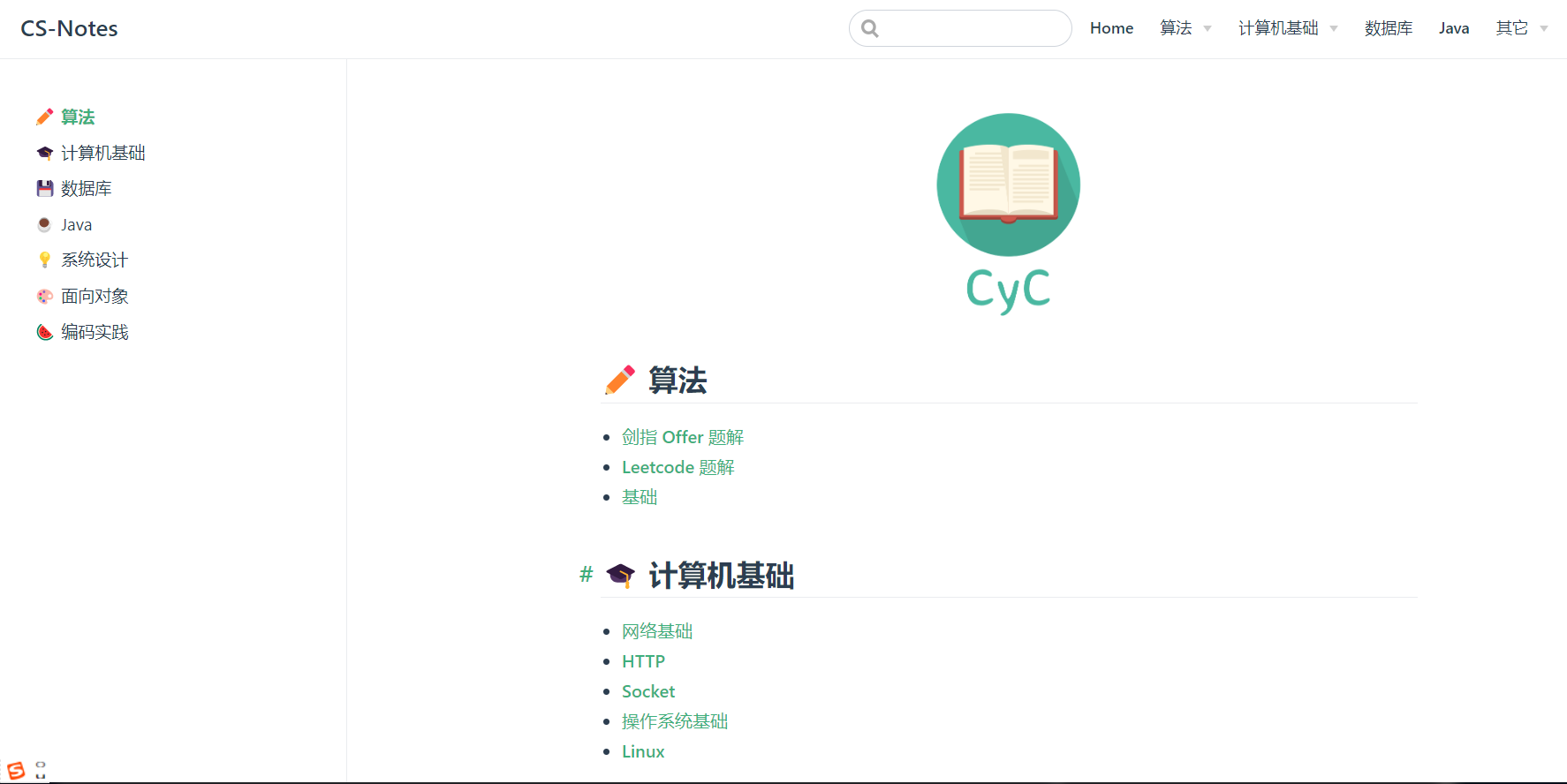Viewport: 1567px width, 784px height.
Task: Click the search input field
Action: (x=972, y=28)
